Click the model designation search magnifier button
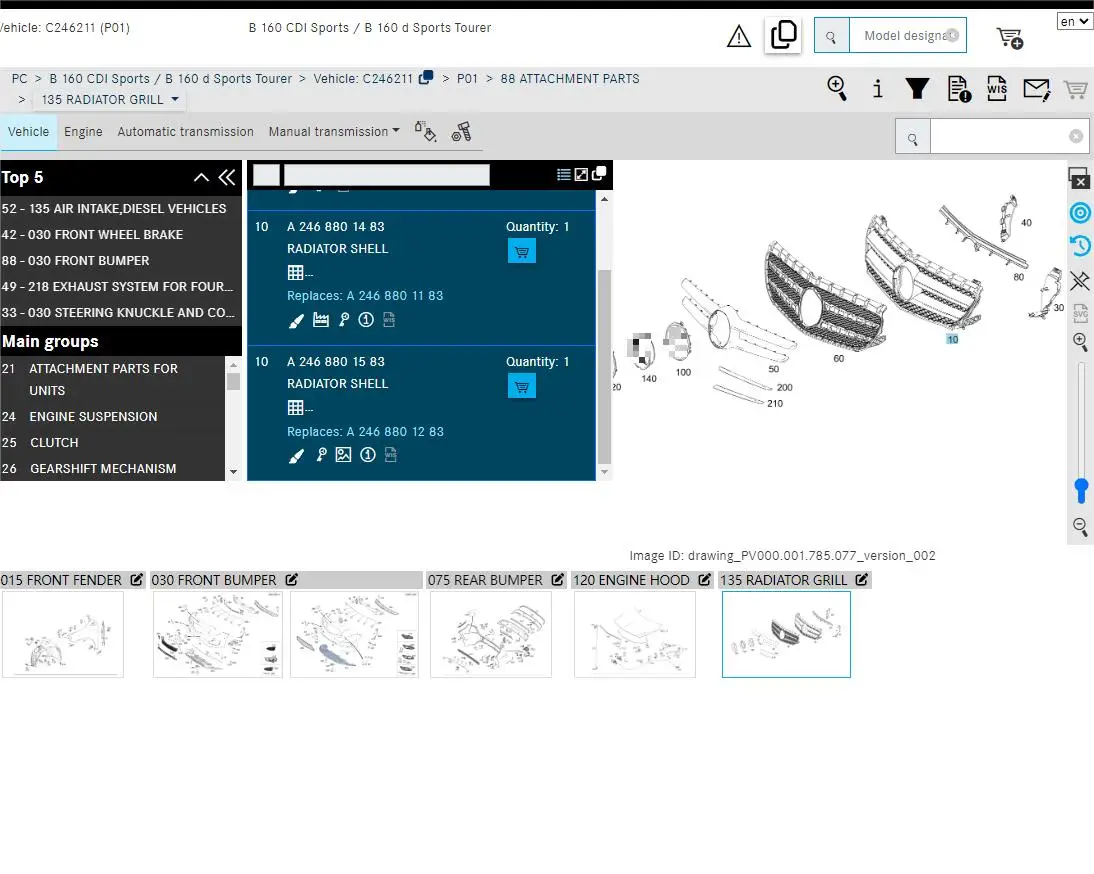 click(832, 36)
